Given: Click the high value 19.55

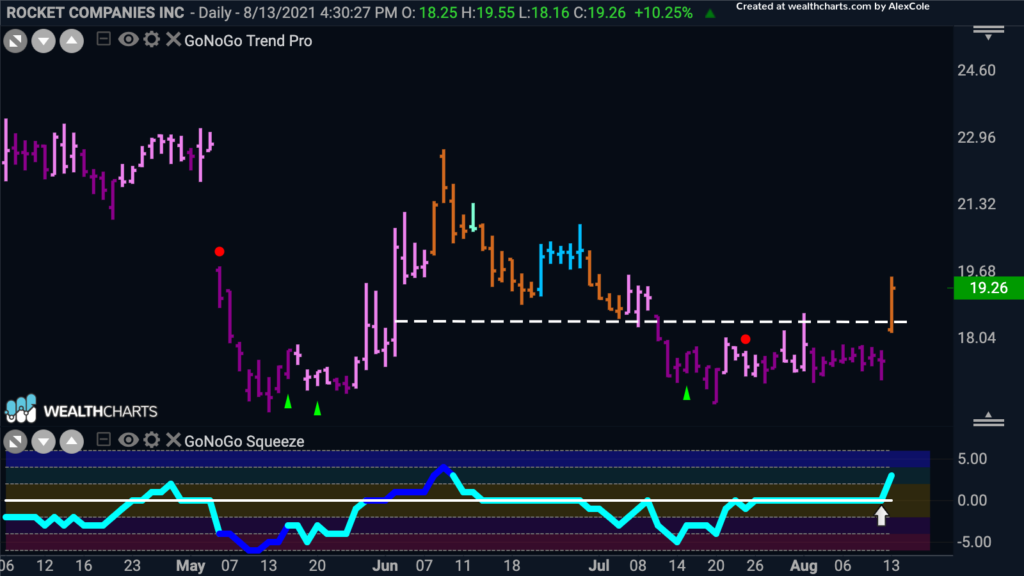Looking at the screenshot, I should pos(495,13).
